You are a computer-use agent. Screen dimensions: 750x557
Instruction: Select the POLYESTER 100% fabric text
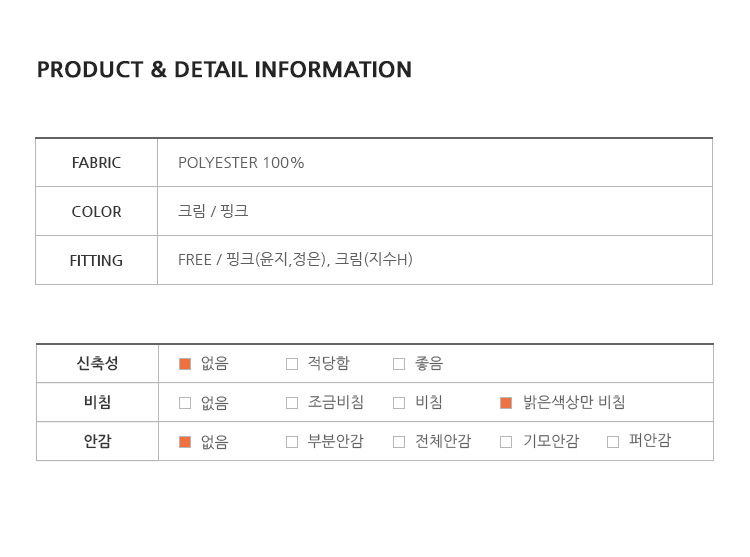241,163
